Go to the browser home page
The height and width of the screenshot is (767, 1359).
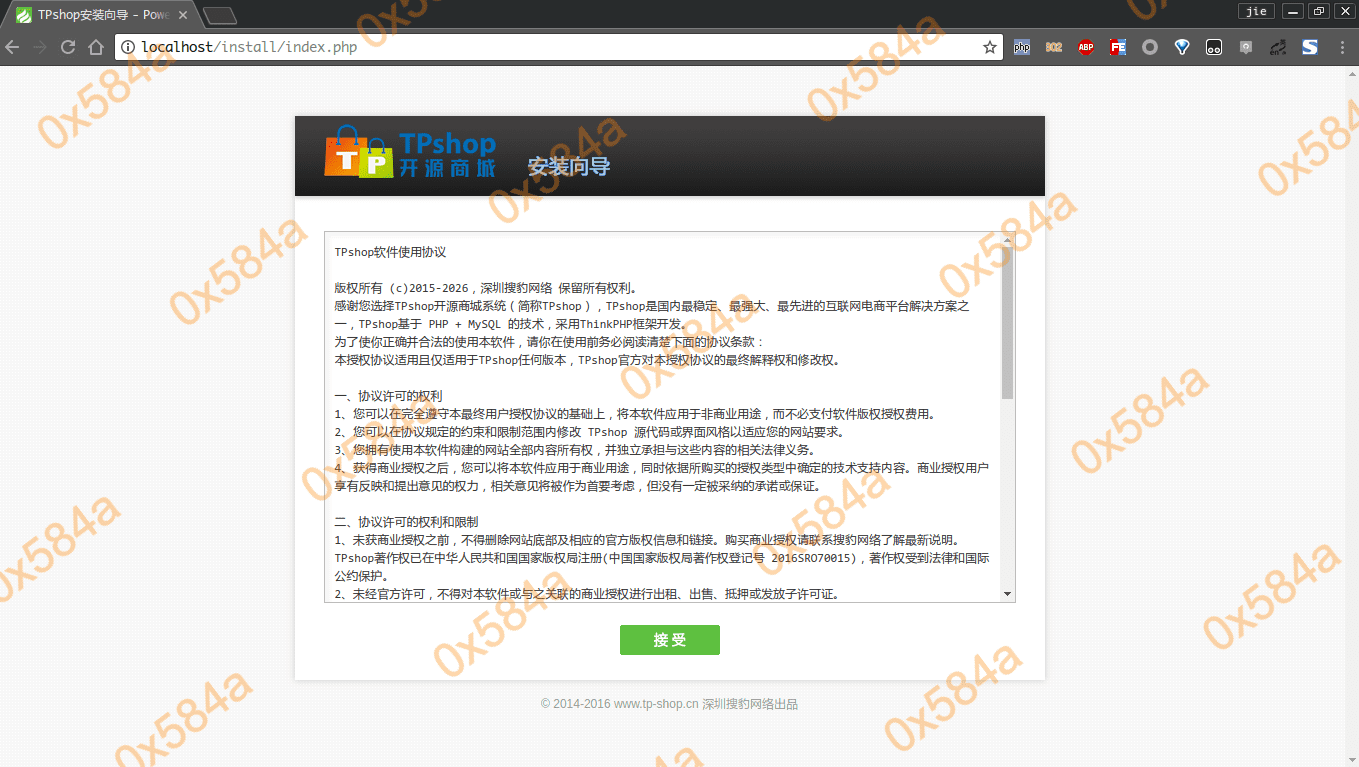coord(96,47)
